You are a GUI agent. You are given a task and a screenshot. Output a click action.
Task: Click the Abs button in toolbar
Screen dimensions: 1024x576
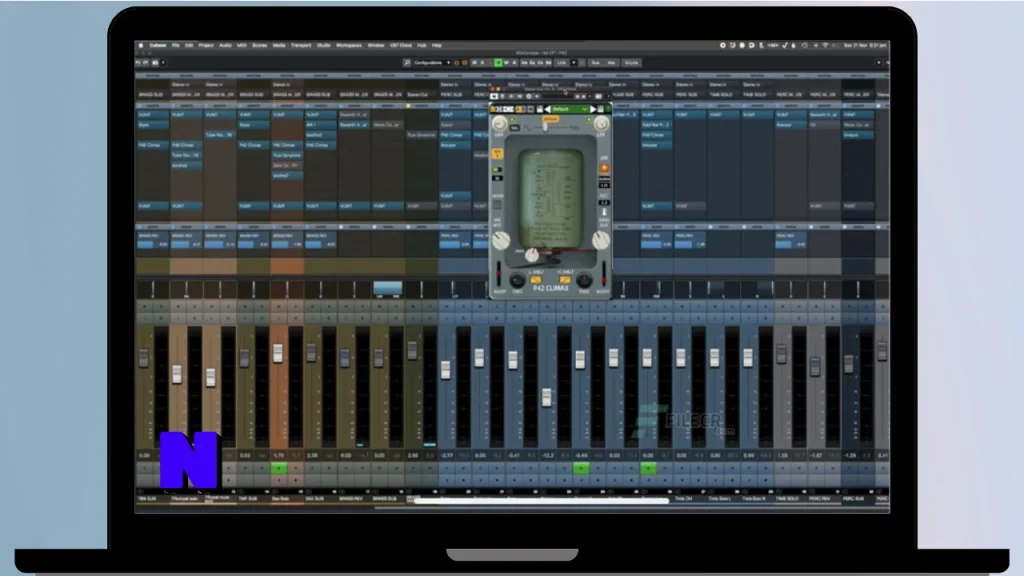click(x=611, y=63)
